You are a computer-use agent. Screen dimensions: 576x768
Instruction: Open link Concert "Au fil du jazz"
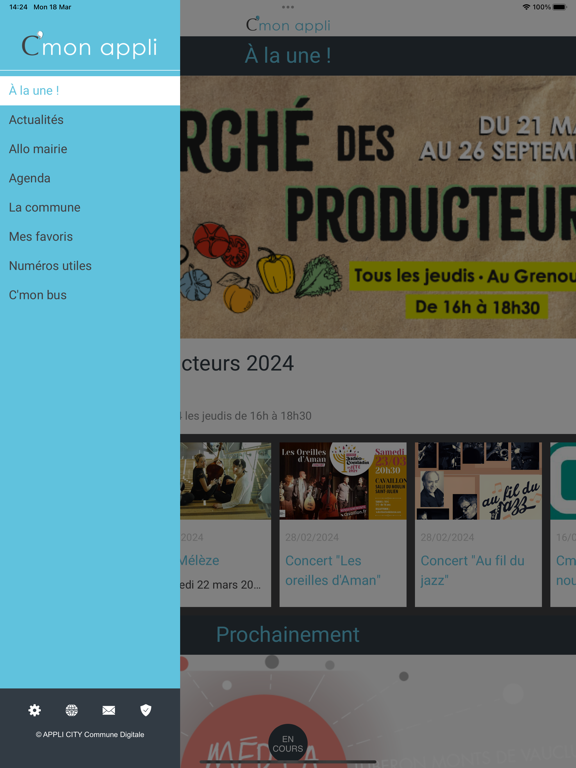pos(473,570)
